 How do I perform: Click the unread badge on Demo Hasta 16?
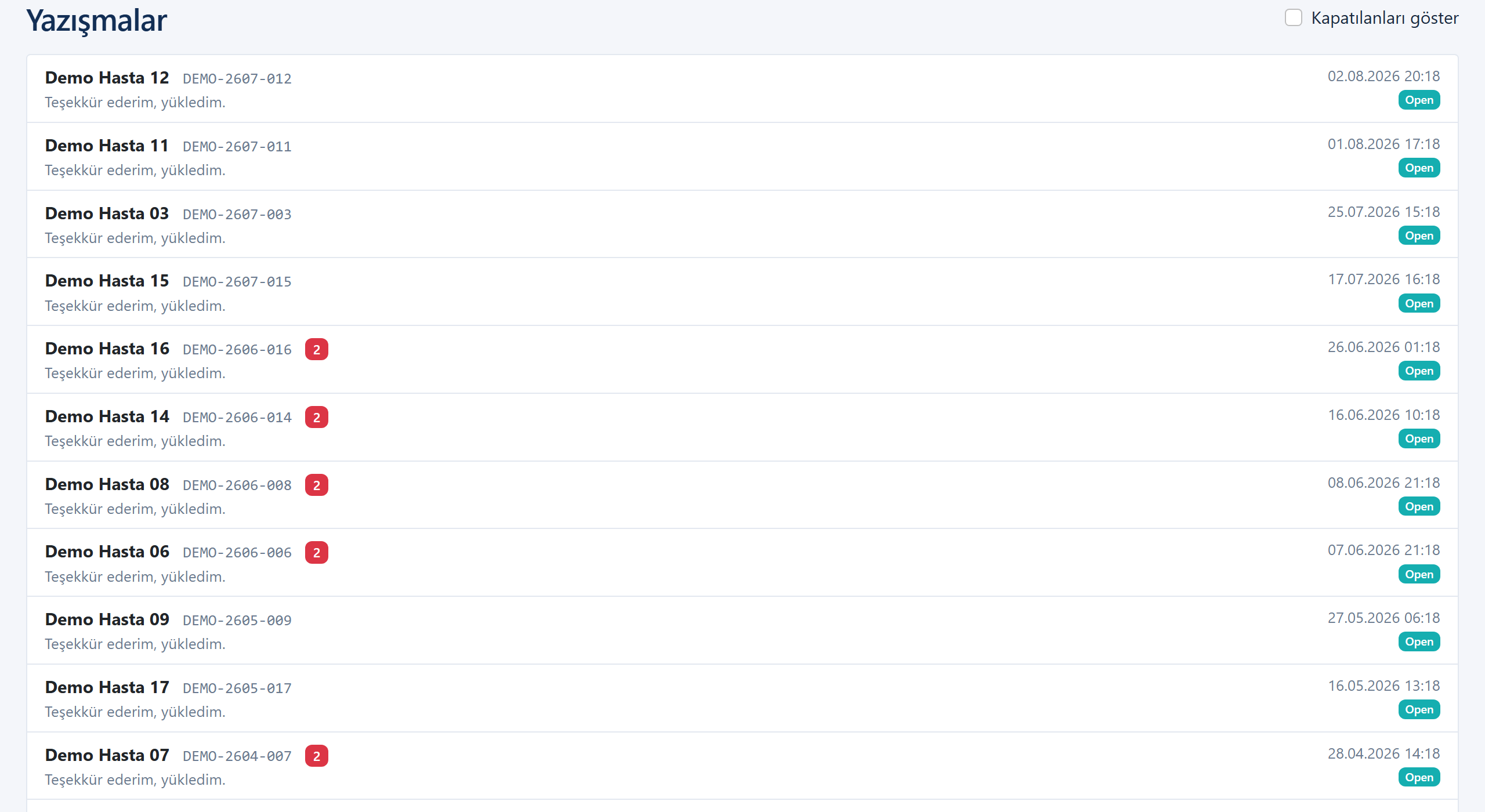[317, 349]
